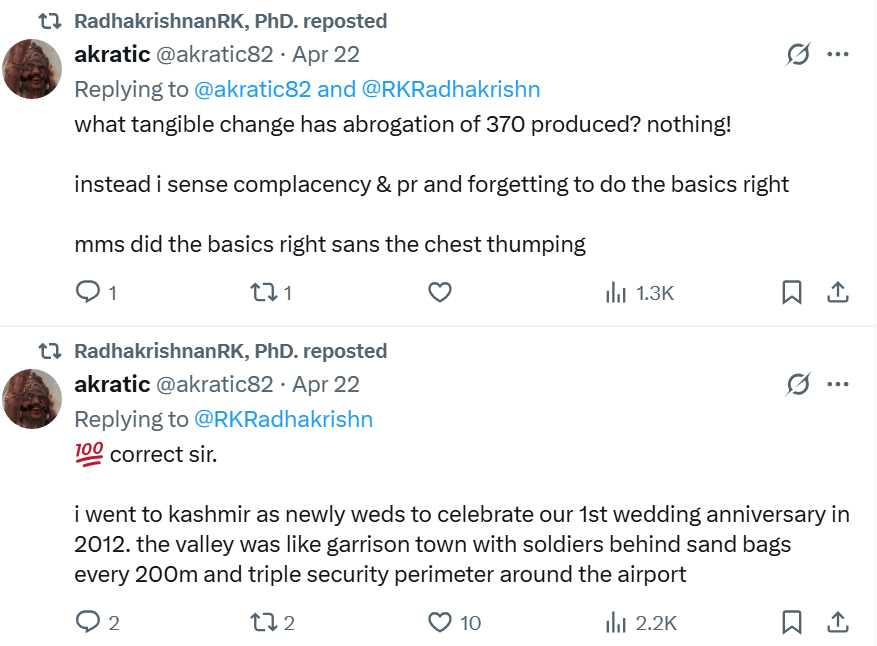The height and width of the screenshot is (646, 877).
Task: Open Grok icon on second post
Action: click(x=797, y=384)
